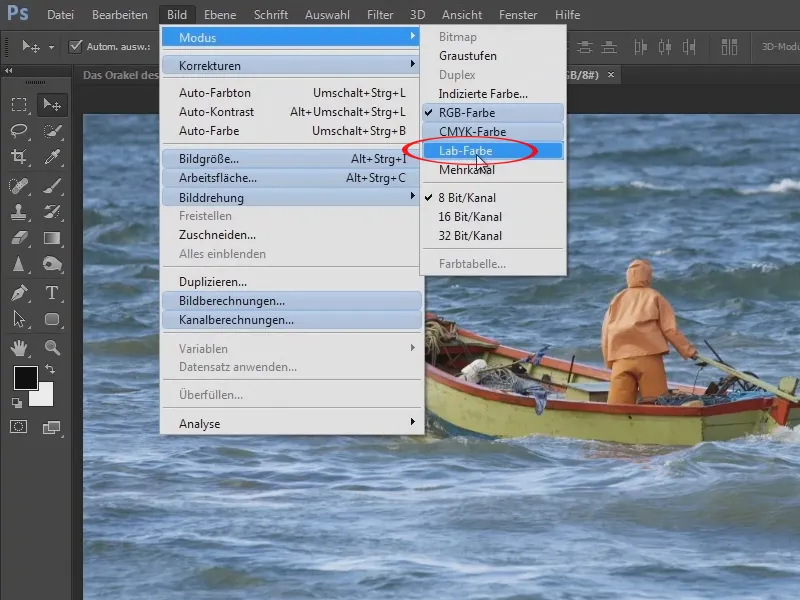Select the Sponge/Dodge tool
Viewport: 800px width, 600px height.
point(52,264)
